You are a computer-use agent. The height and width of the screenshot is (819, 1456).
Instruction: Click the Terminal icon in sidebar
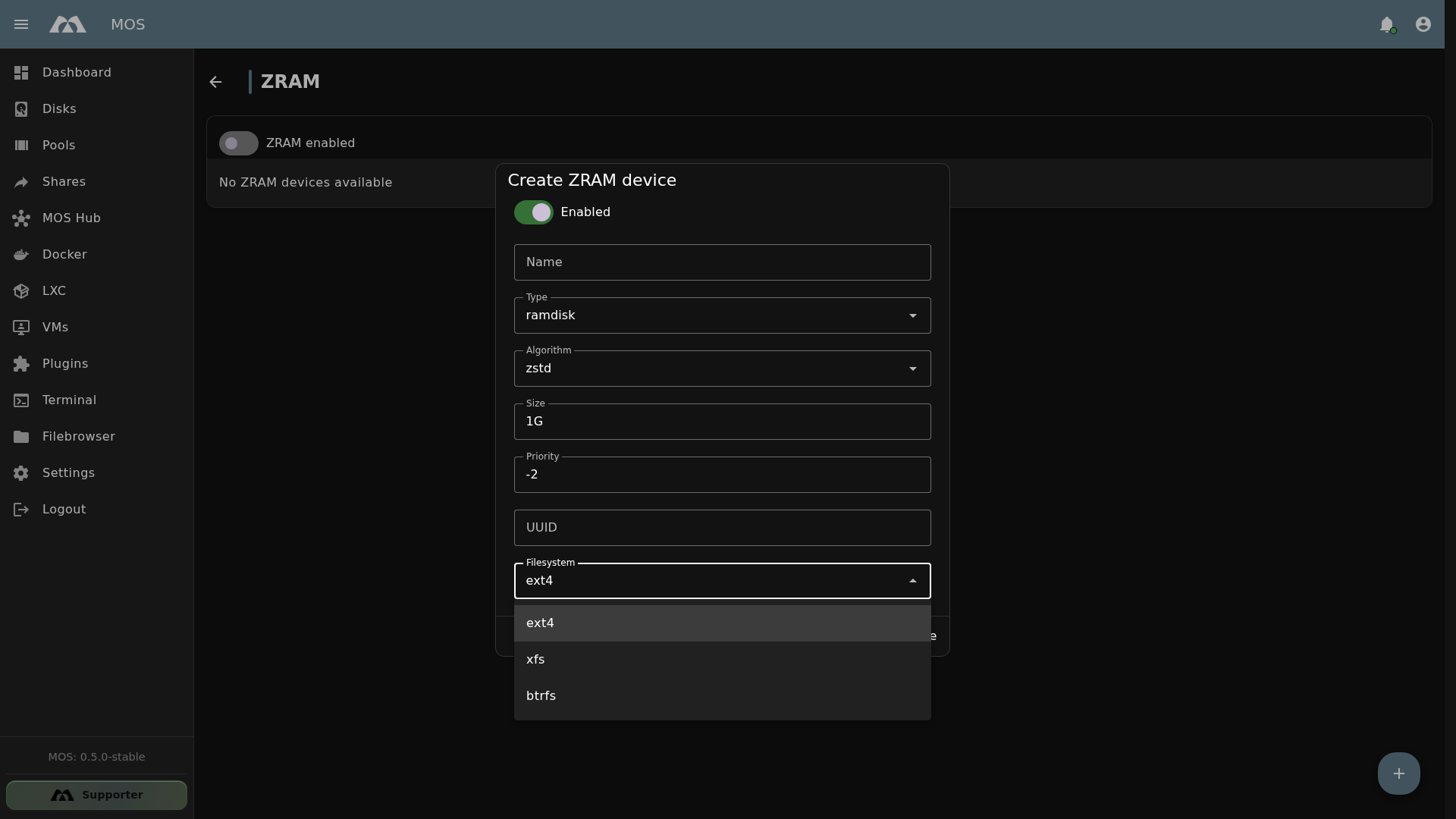(x=21, y=400)
